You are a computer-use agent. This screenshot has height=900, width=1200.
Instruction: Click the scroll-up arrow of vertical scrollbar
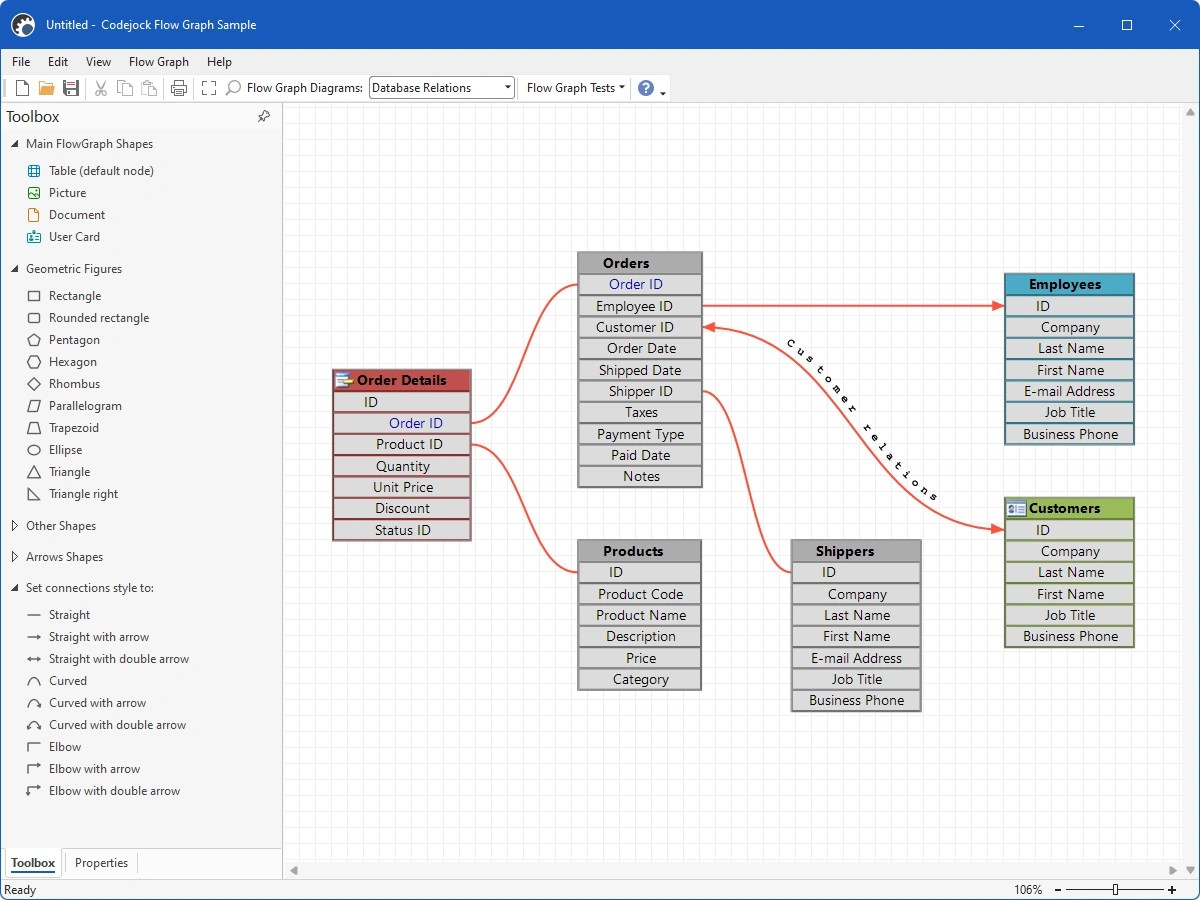click(x=1192, y=110)
